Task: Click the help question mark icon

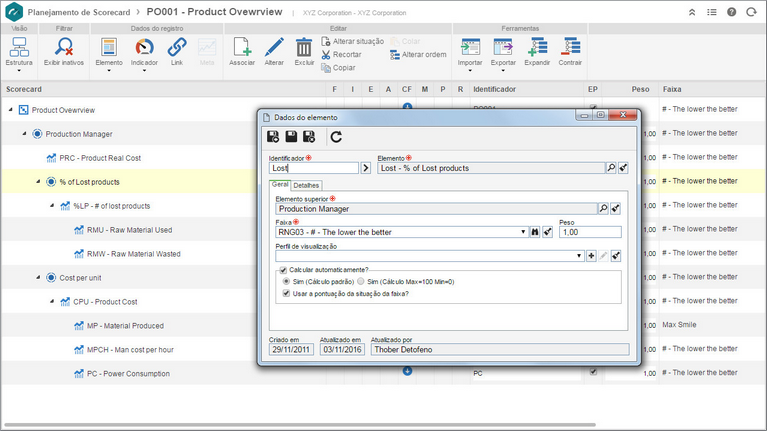Action: (x=731, y=12)
